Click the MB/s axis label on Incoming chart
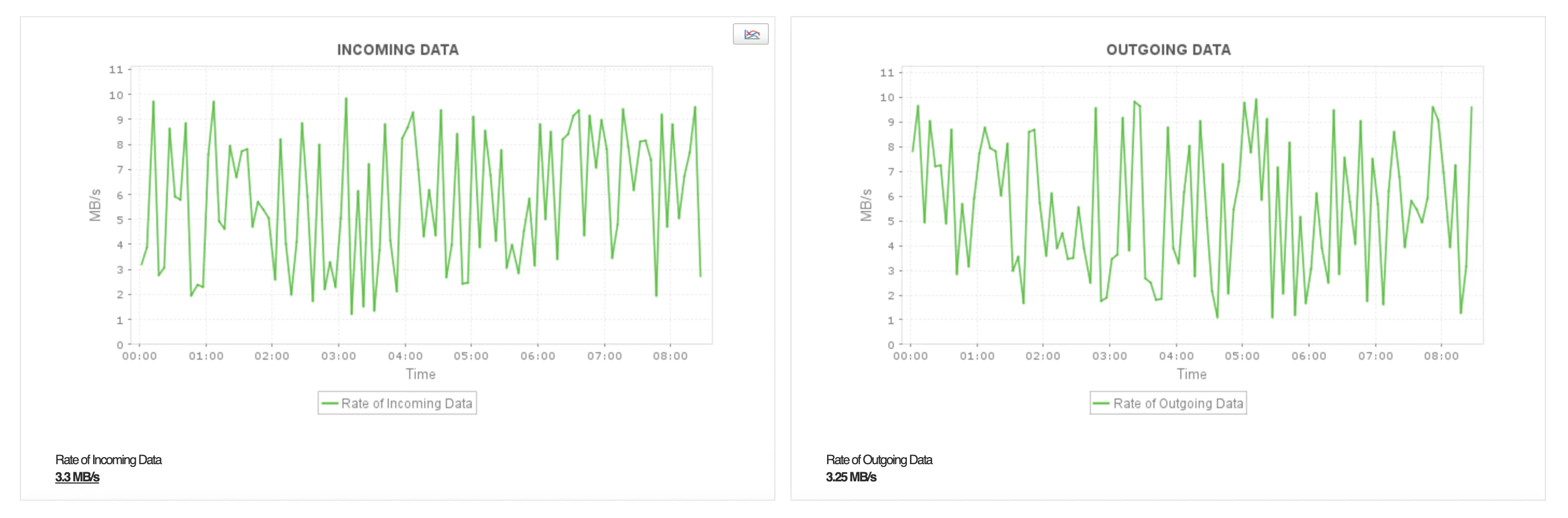 click(95, 205)
